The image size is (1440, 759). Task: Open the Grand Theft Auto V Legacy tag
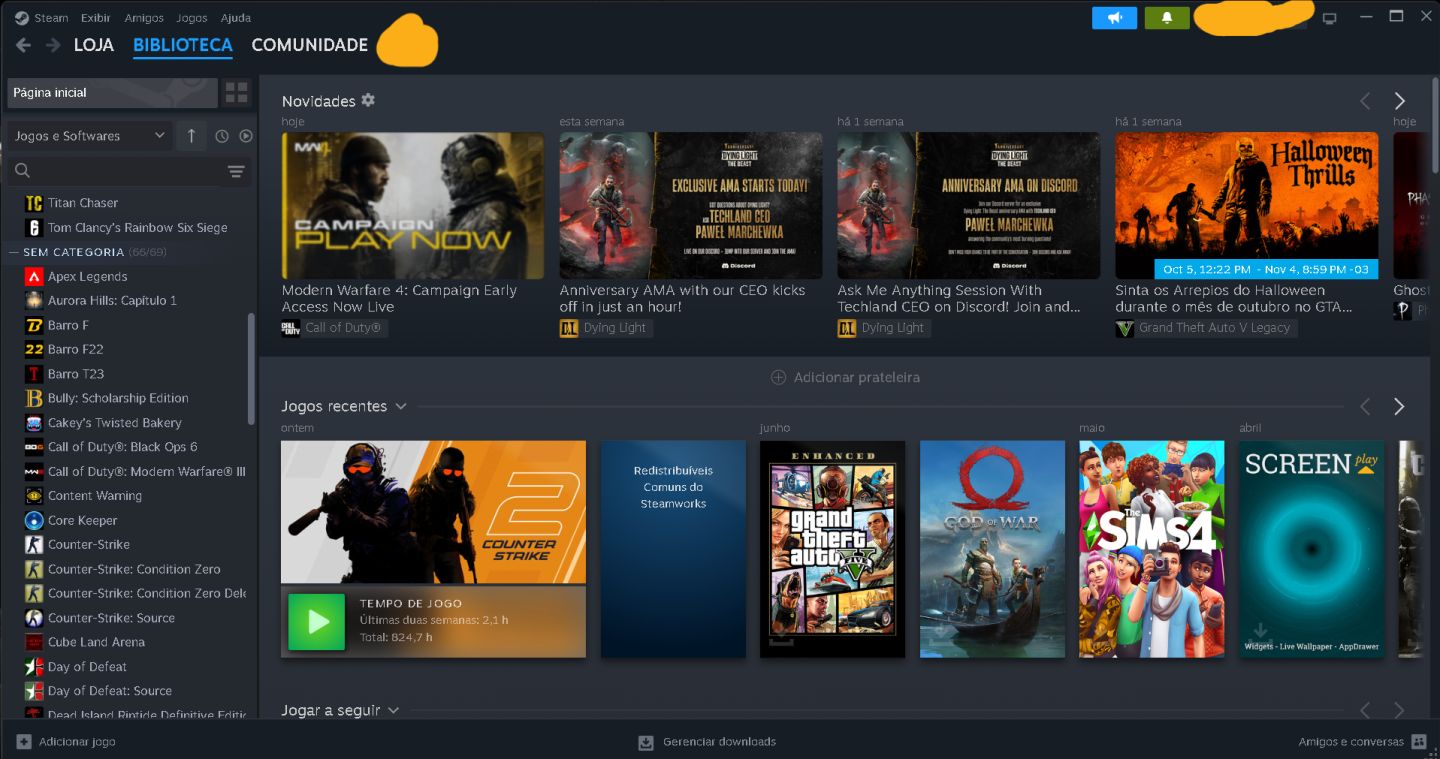[x=1206, y=328]
